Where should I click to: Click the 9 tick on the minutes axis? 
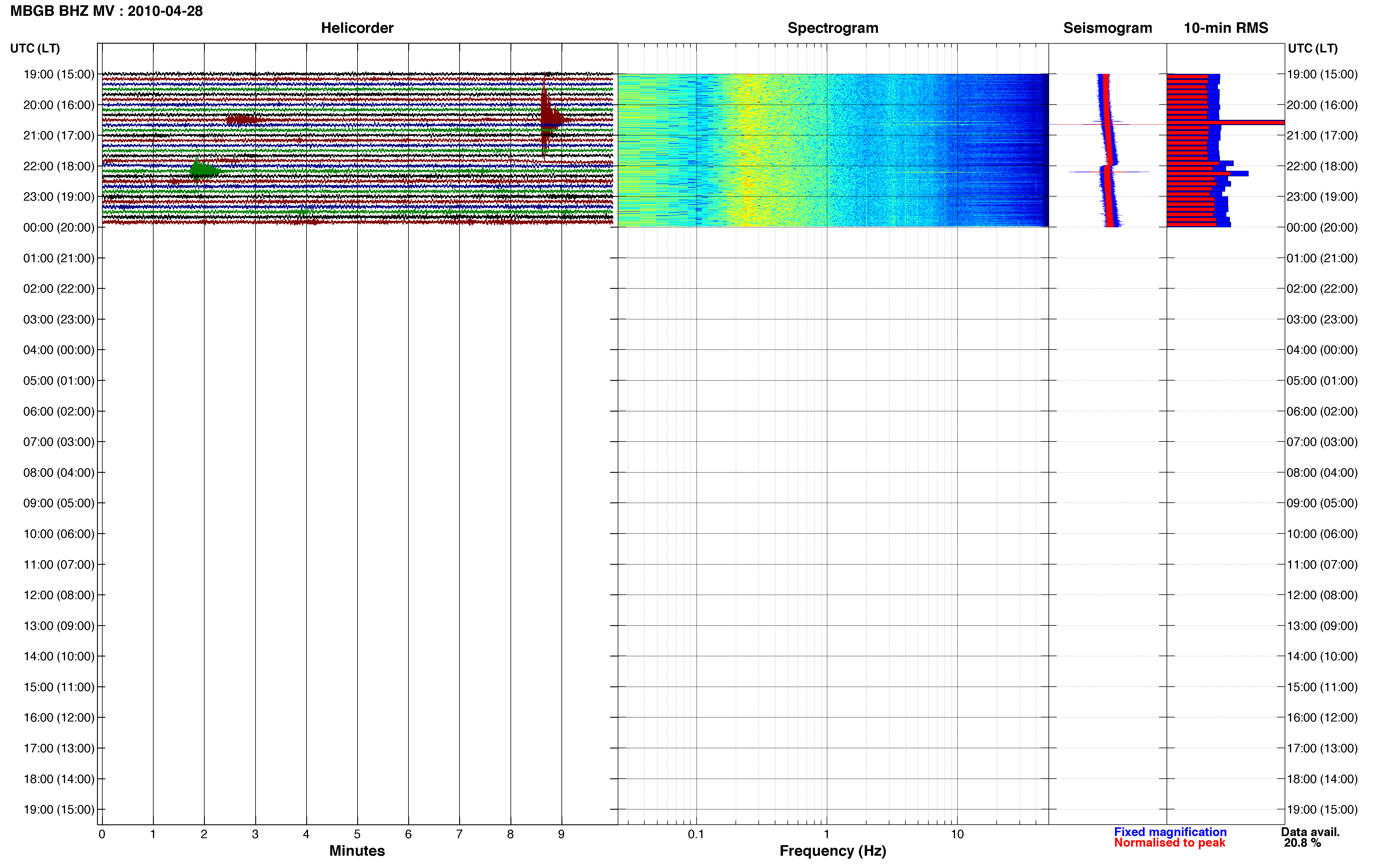(561, 834)
